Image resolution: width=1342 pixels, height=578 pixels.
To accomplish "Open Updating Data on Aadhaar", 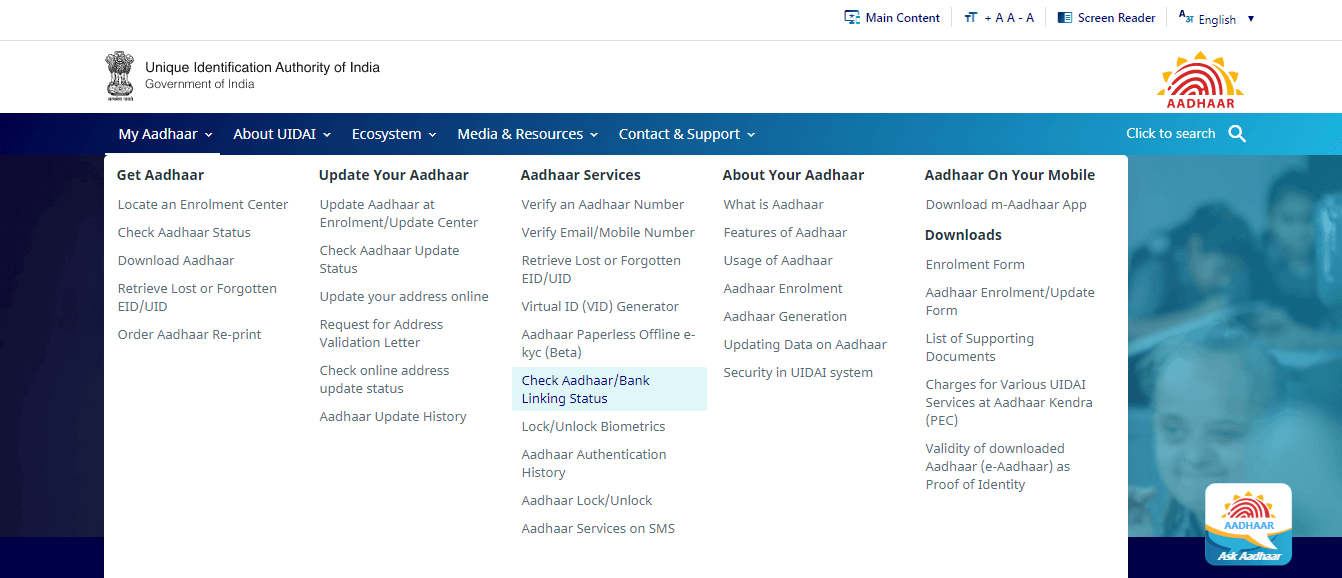I will (805, 344).
